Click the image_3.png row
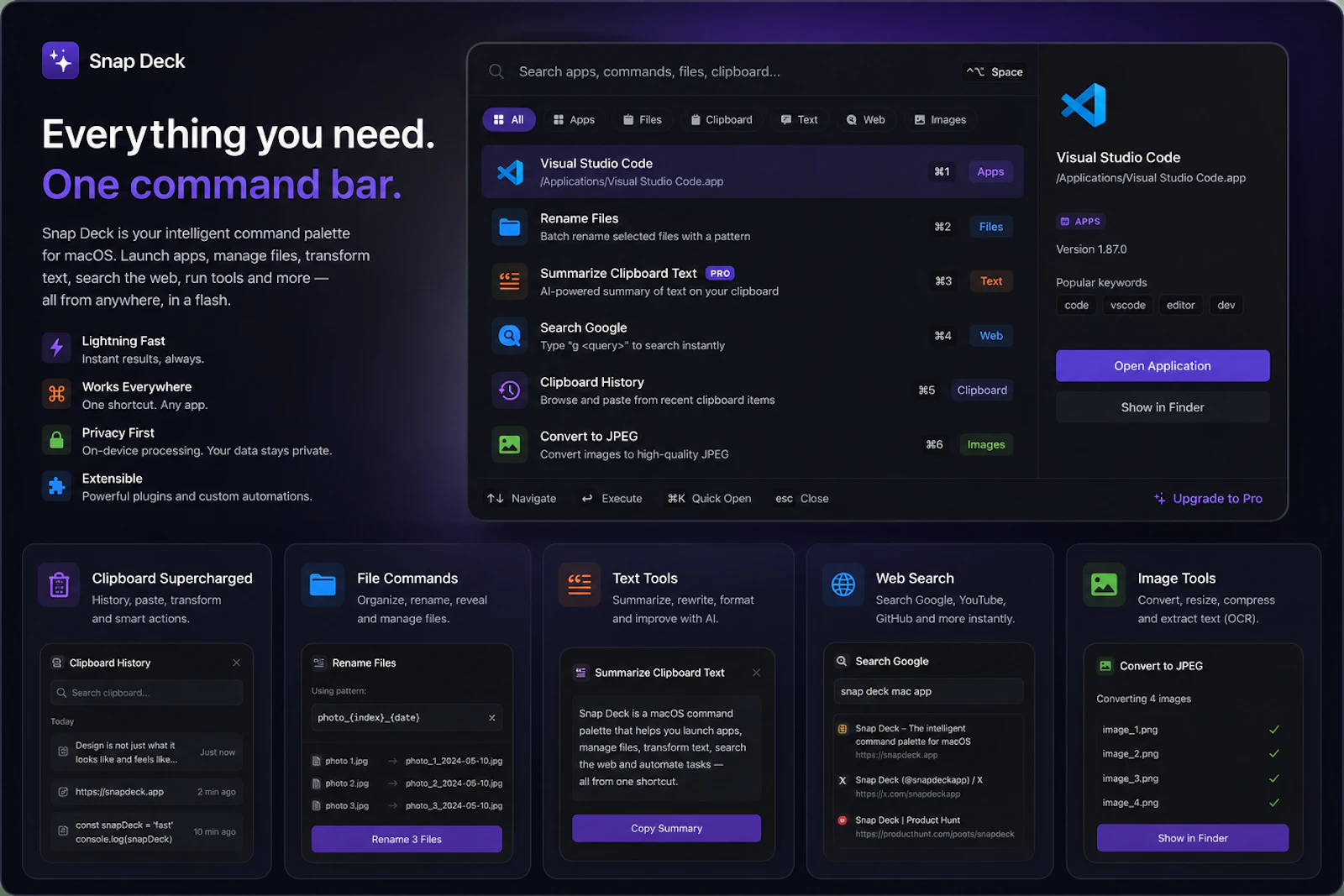The image size is (1344, 896). tap(1192, 778)
